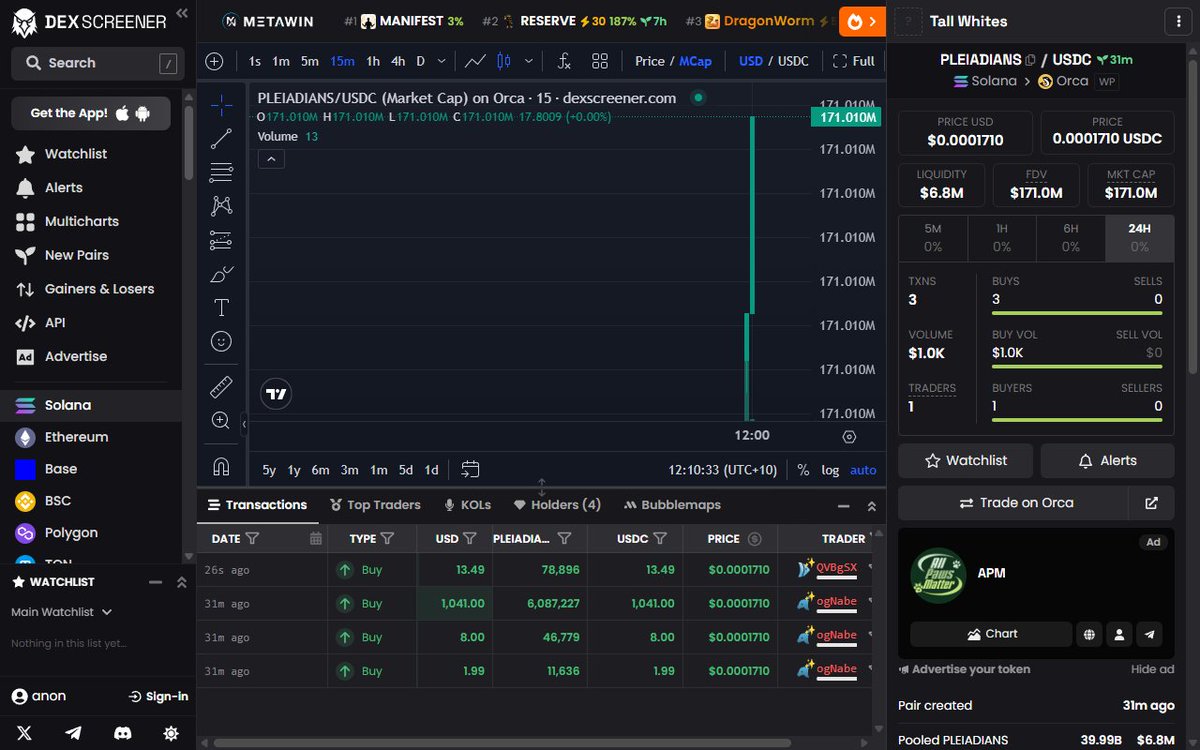1200x750 pixels.
Task: Copy the PLEIADIANS token address
Action: pos(1031,60)
